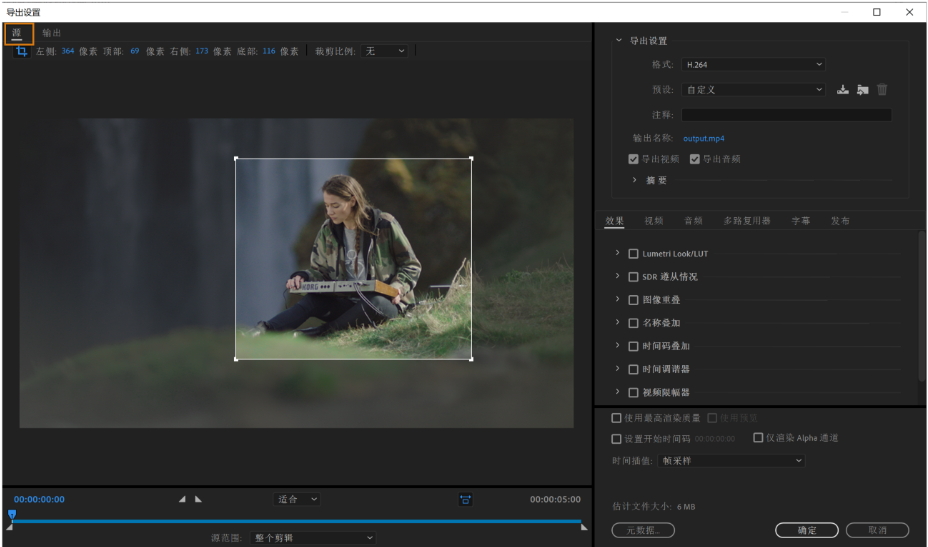Viewport: 928px width, 547px height.
Task: Select the crop output video icon
Action: tap(21, 52)
